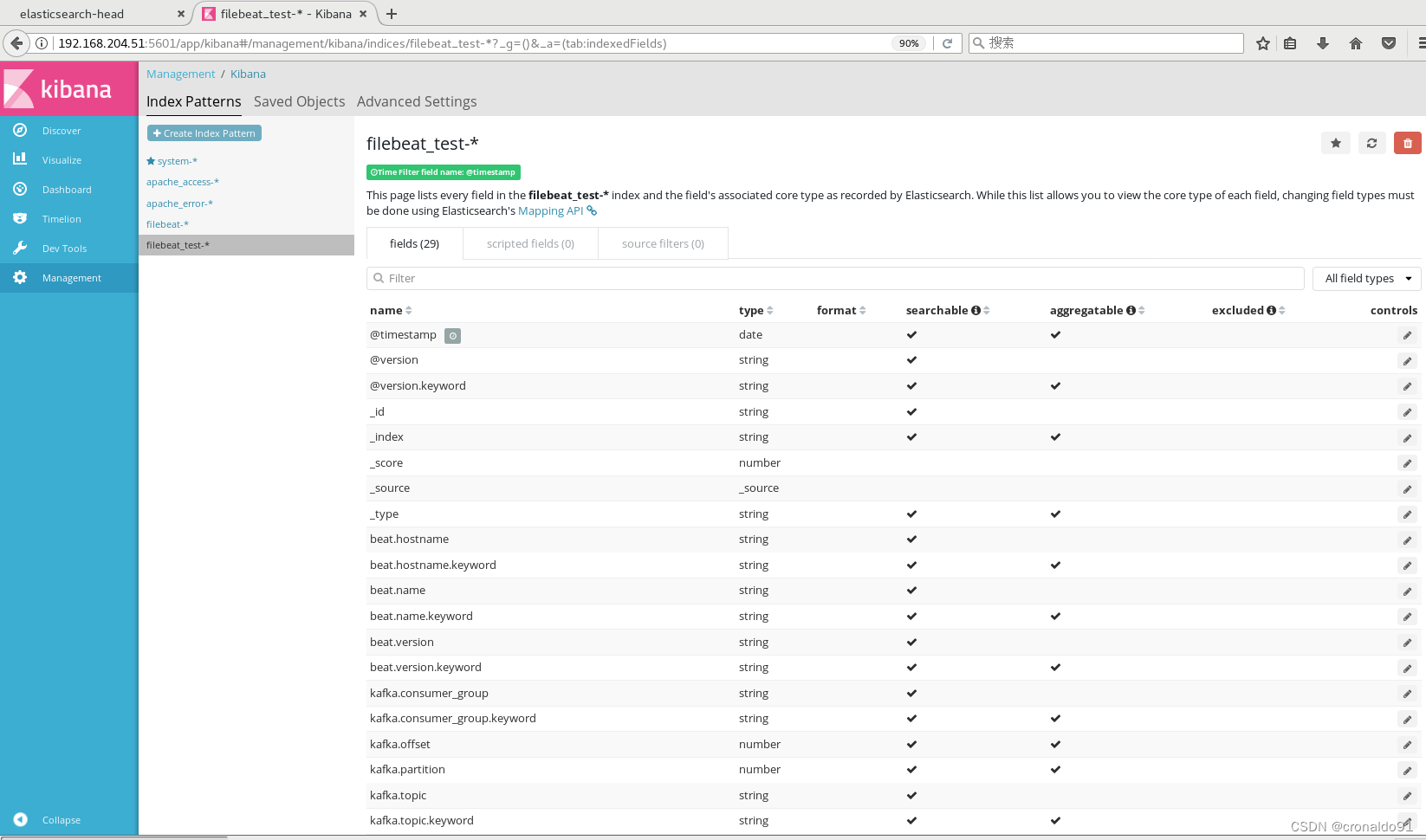This screenshot has height=840, width=1426.
Task: Open Mapping API link
Action: point(557,210)
